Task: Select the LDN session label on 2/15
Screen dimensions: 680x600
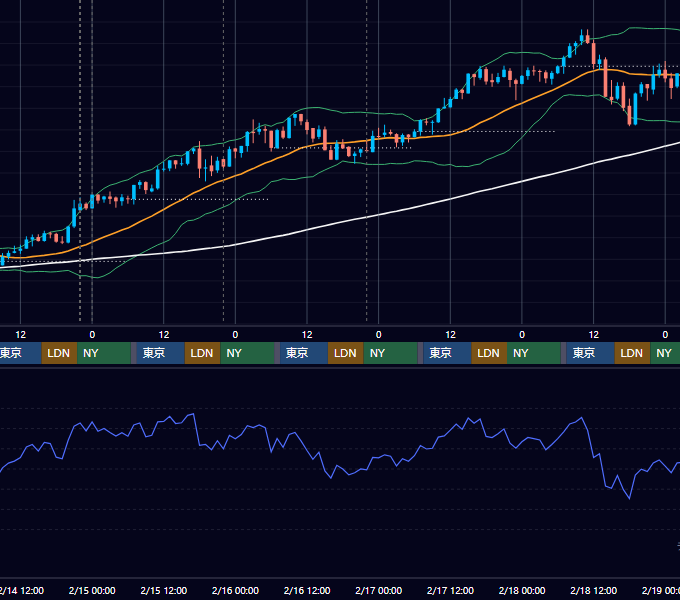Action: [202, 353]
